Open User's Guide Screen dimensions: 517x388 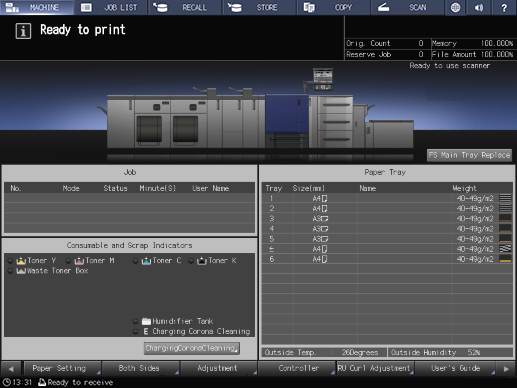pyautogui.click(x=455, y=368)
